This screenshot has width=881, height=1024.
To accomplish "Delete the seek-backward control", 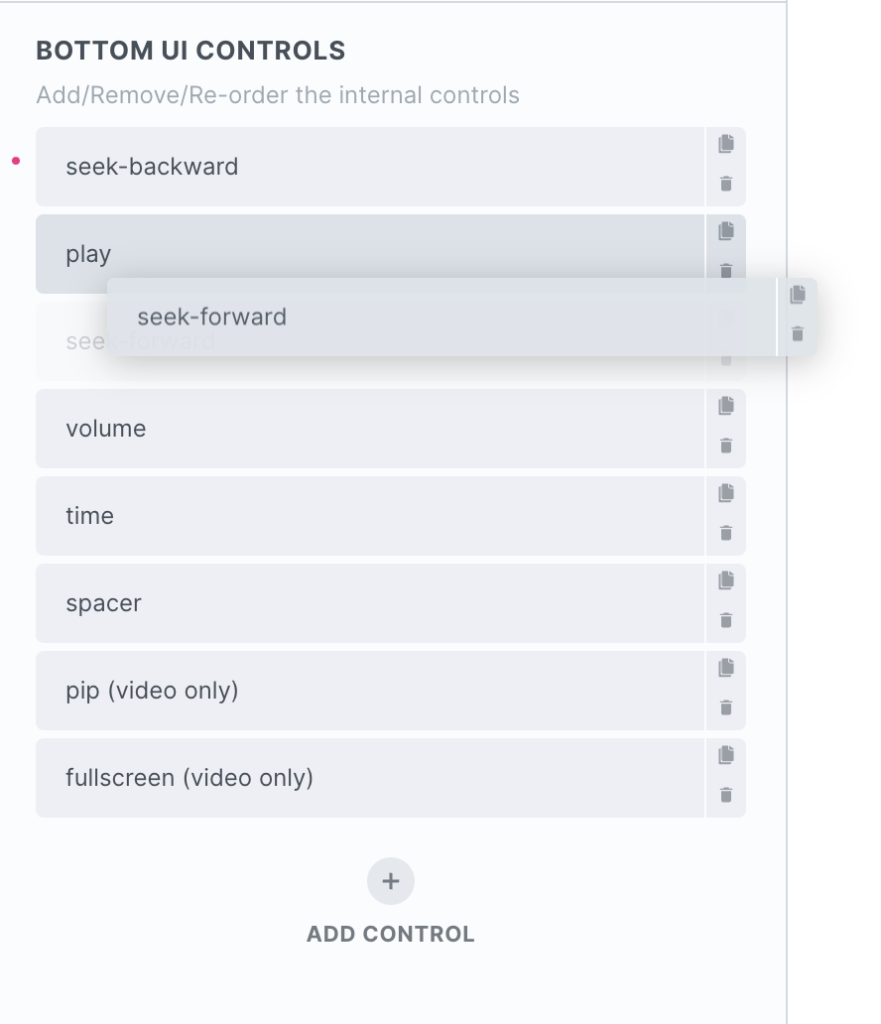I will coord(726,184).
